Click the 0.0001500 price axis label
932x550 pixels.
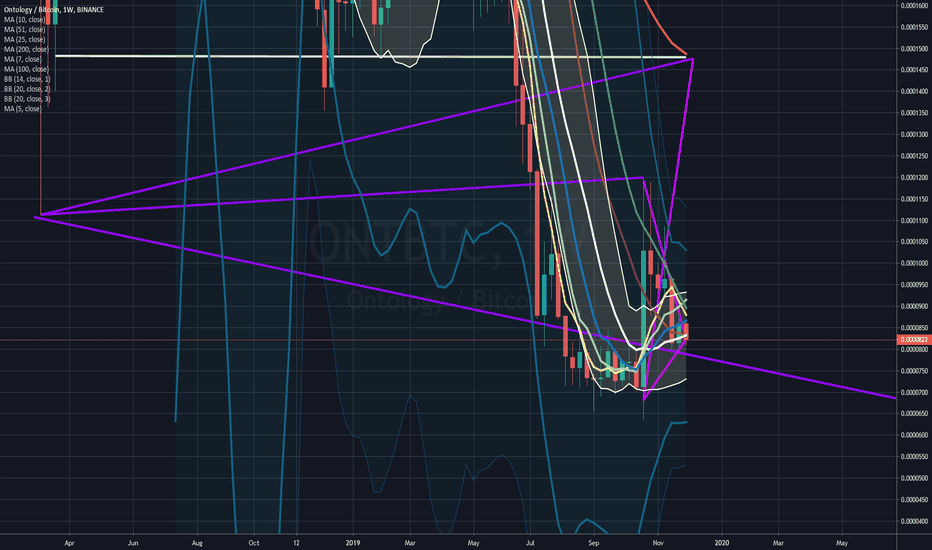point(914,49)
